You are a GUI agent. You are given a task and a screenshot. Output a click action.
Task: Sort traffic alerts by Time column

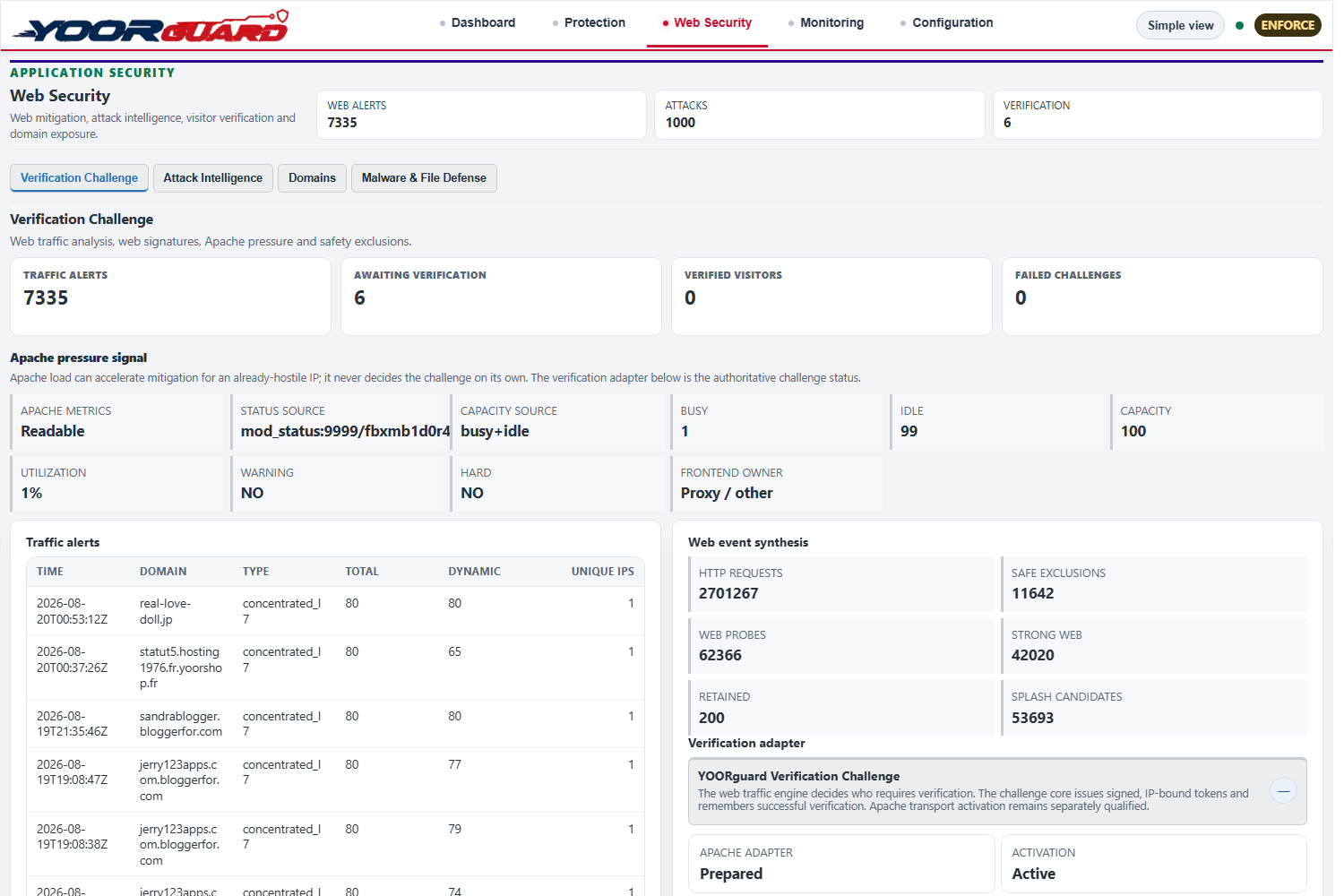[x=50, y=572]
